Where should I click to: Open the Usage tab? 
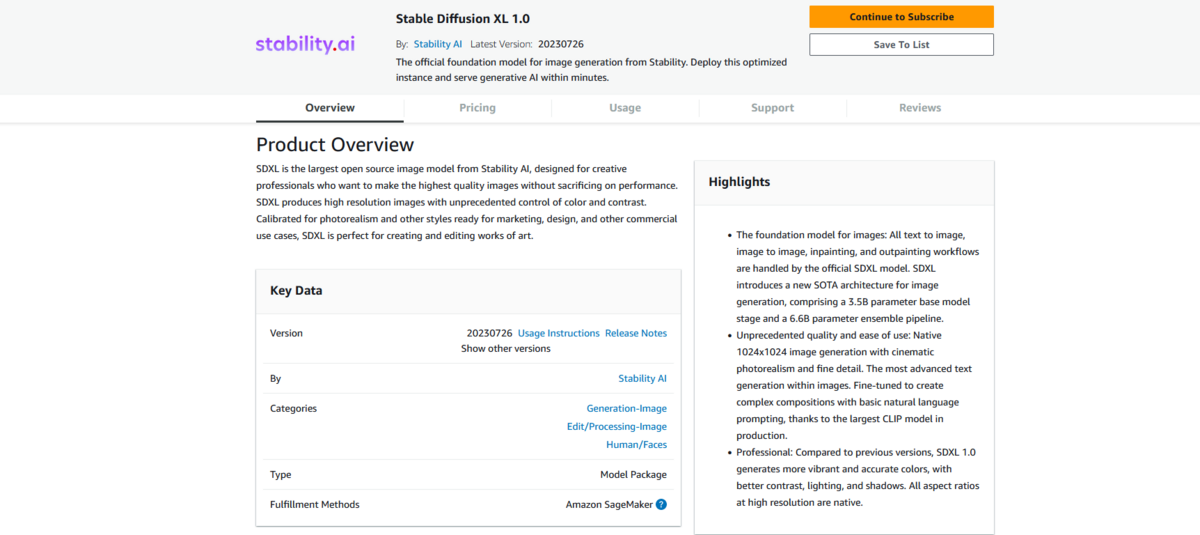[x=625, y=108]
